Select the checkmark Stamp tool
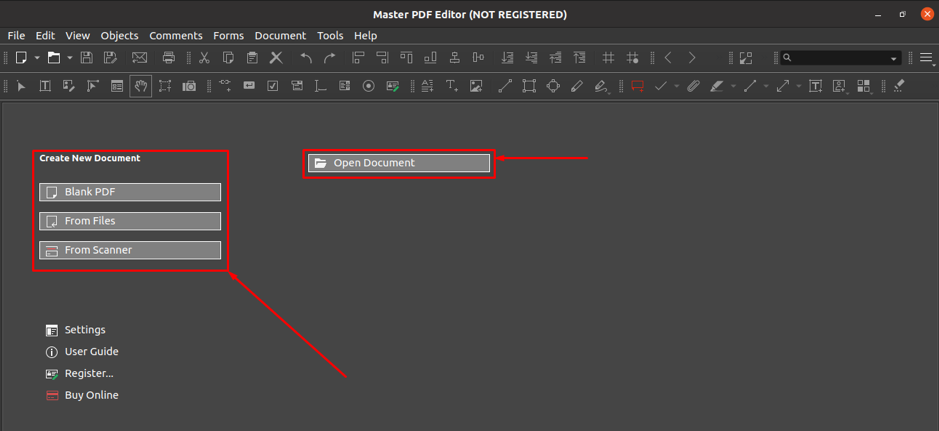The width and height of the screenshot is (939, 431). pos(661,86)
